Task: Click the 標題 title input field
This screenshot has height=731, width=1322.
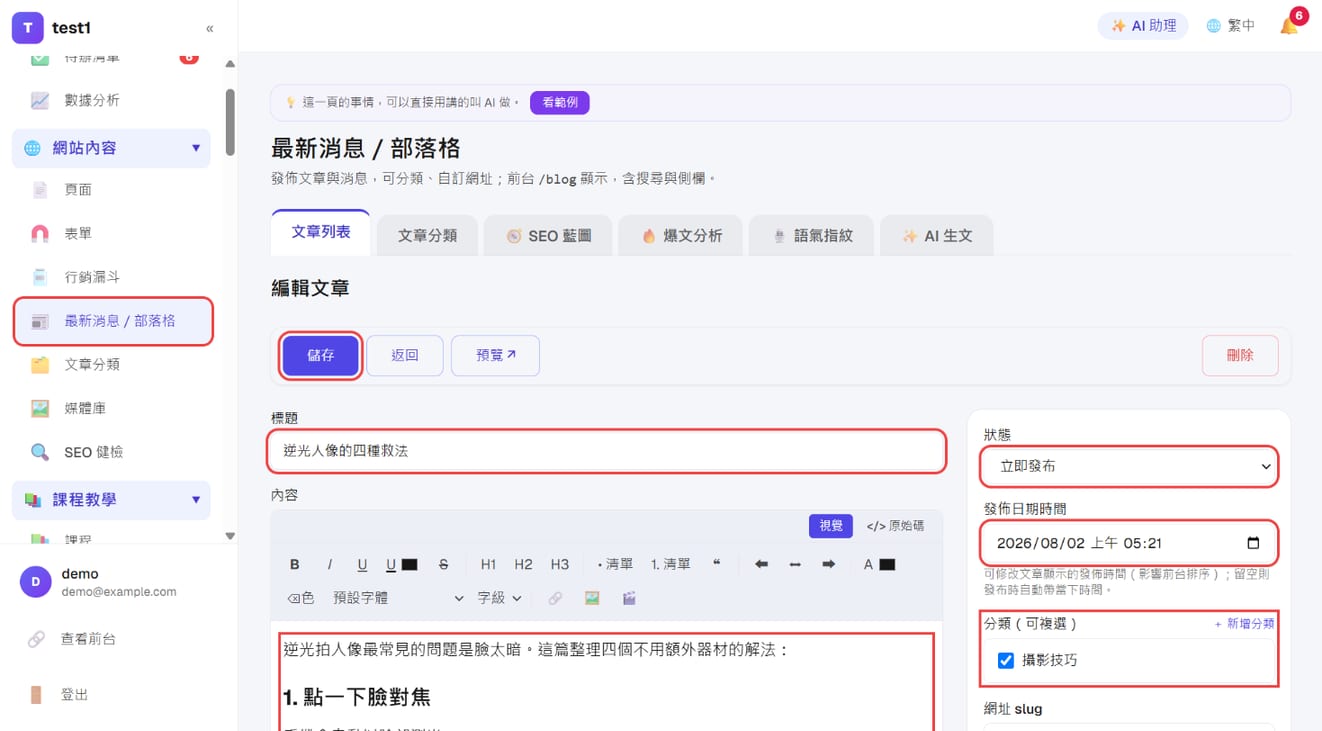Action: click(x=607, y=451)
